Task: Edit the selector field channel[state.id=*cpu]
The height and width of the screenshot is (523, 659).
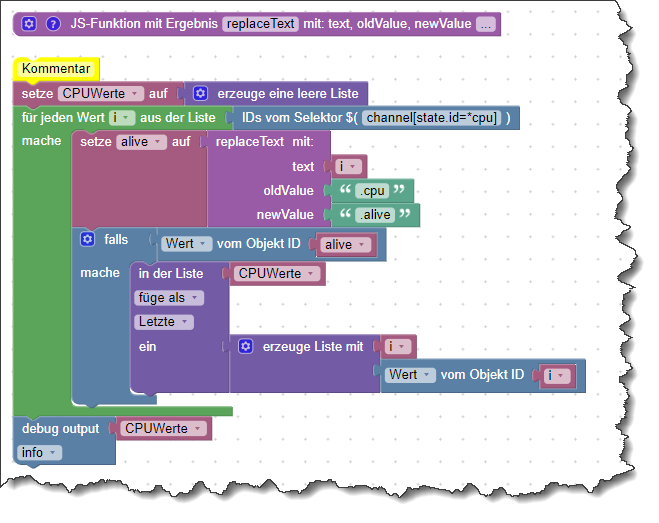Action: pyautogui.click(x=432, y=118)
